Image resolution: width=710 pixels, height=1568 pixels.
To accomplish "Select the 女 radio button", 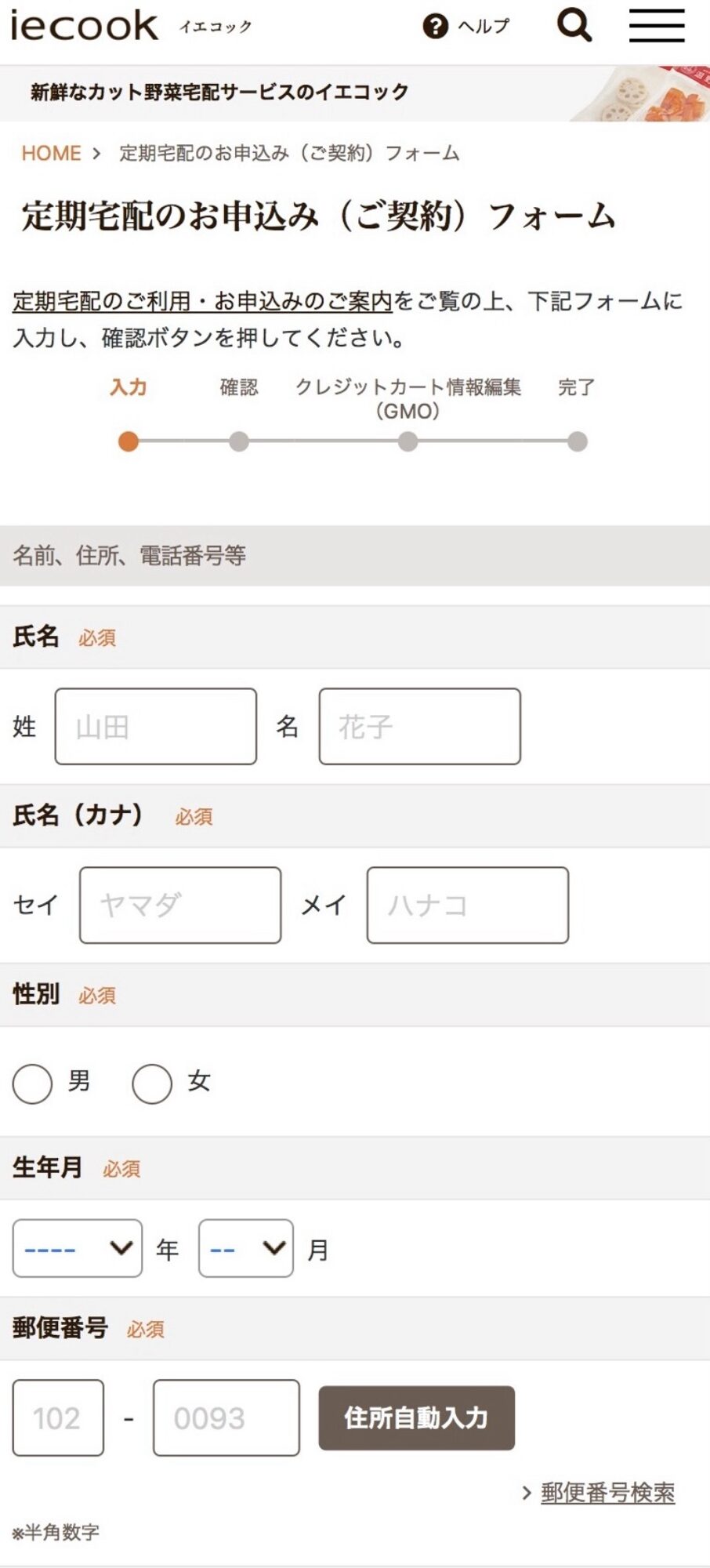I will point(152,1083).
